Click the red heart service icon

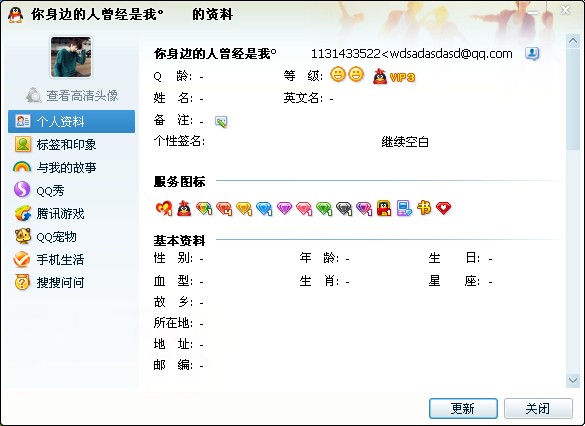443,208
